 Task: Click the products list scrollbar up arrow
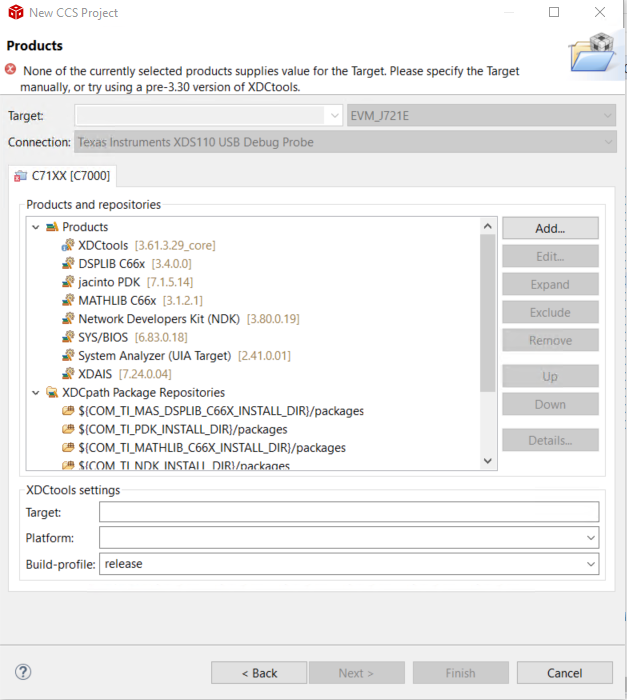488,226
